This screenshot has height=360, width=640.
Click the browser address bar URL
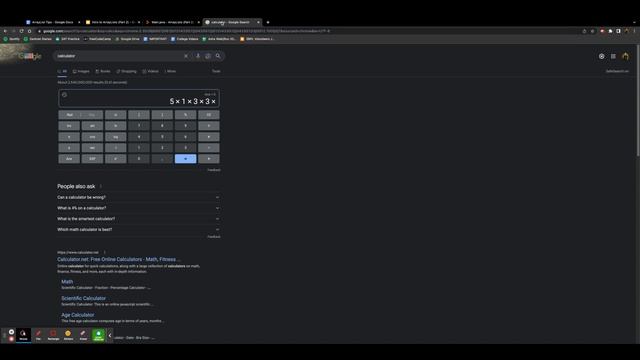coord(186,31)
